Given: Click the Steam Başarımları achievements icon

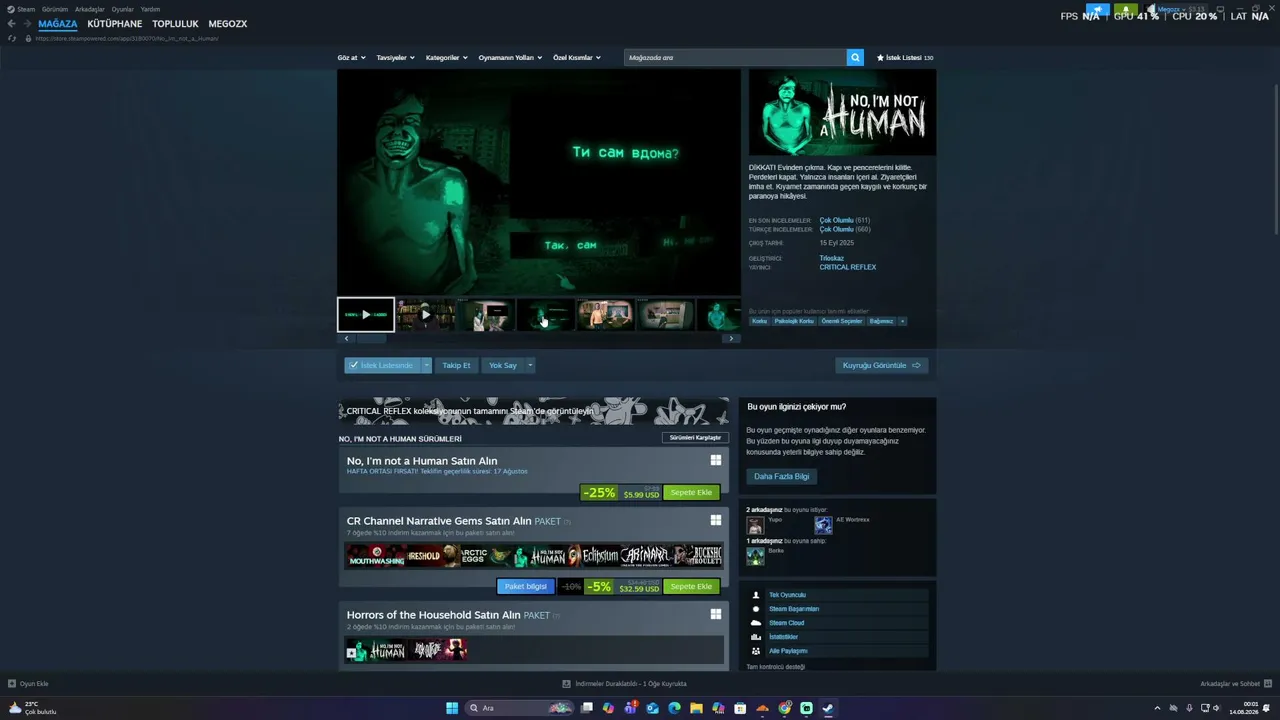Looking at the screenshot, I should point(756,609).
